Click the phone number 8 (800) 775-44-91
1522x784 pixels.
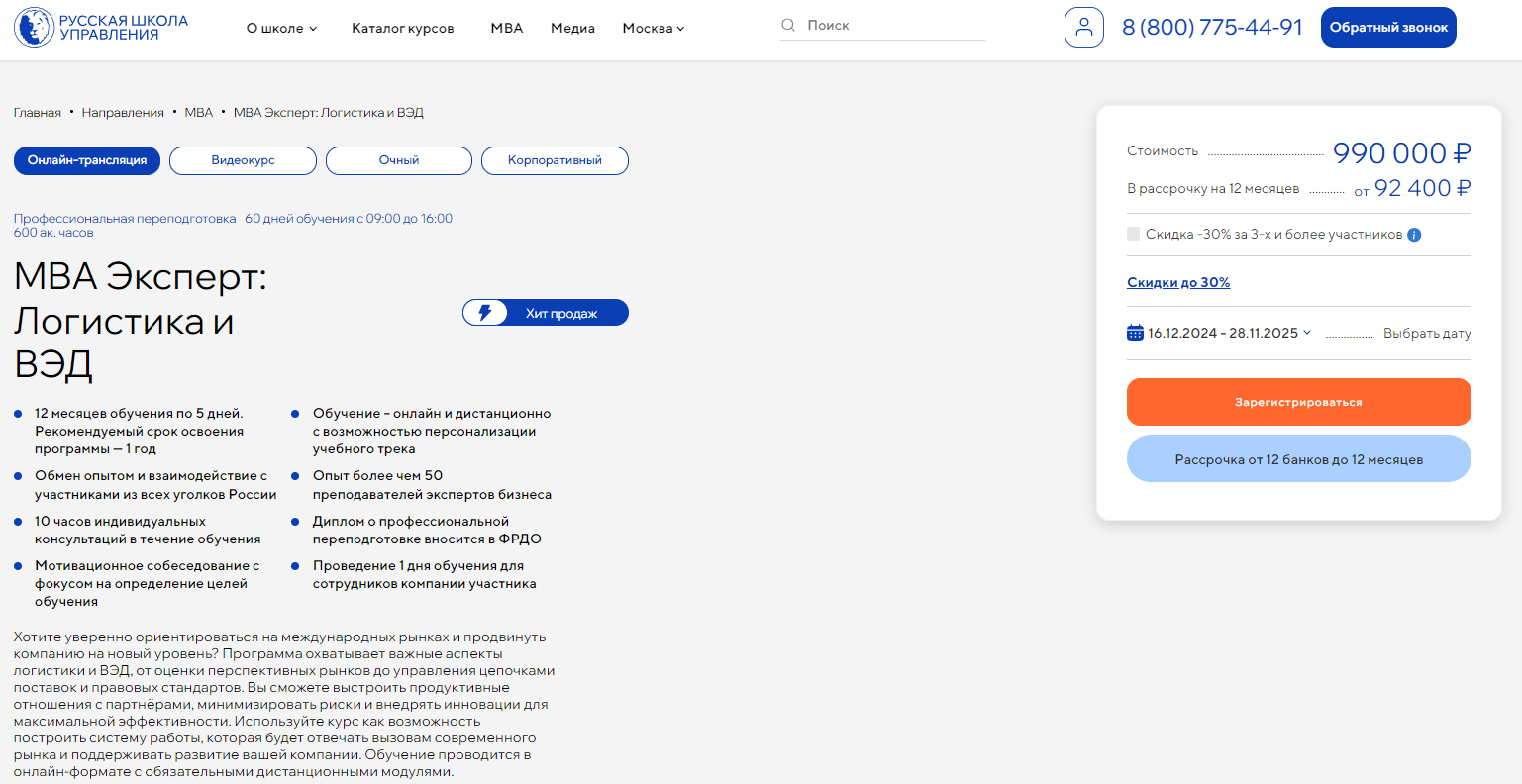pos(1212,27)
